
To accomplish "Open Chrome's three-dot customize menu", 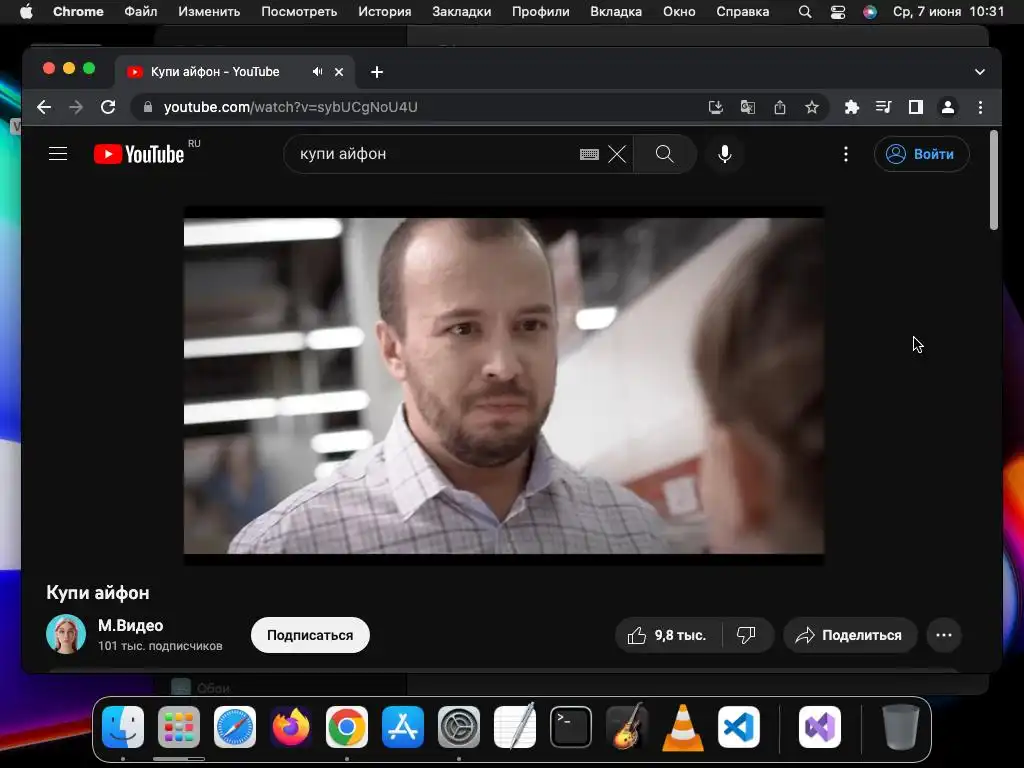I will [x=980, y=107].
